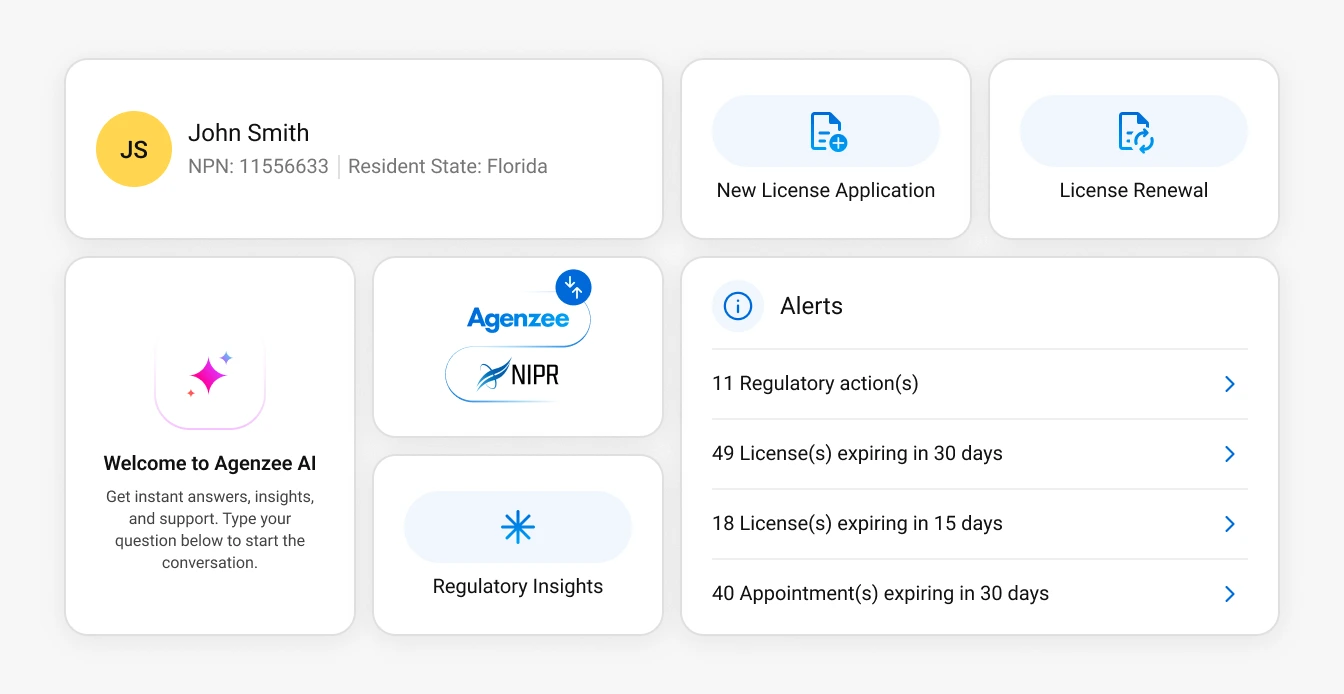
Task: Click the New License Application document icon
Action: 827,131
